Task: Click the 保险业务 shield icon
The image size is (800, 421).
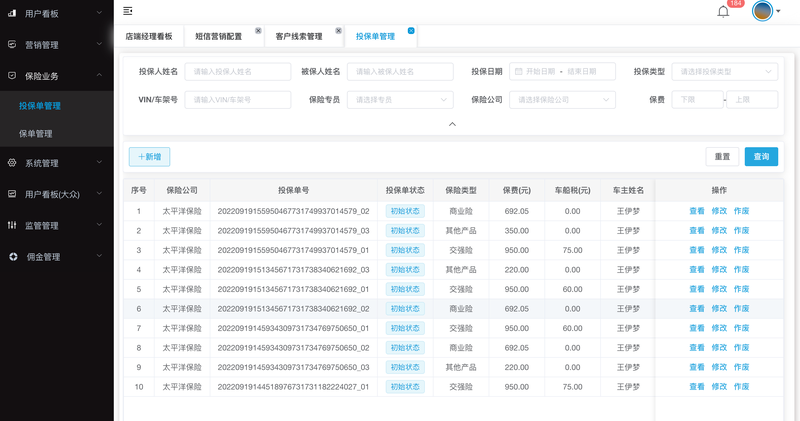Action: (12, 76)
